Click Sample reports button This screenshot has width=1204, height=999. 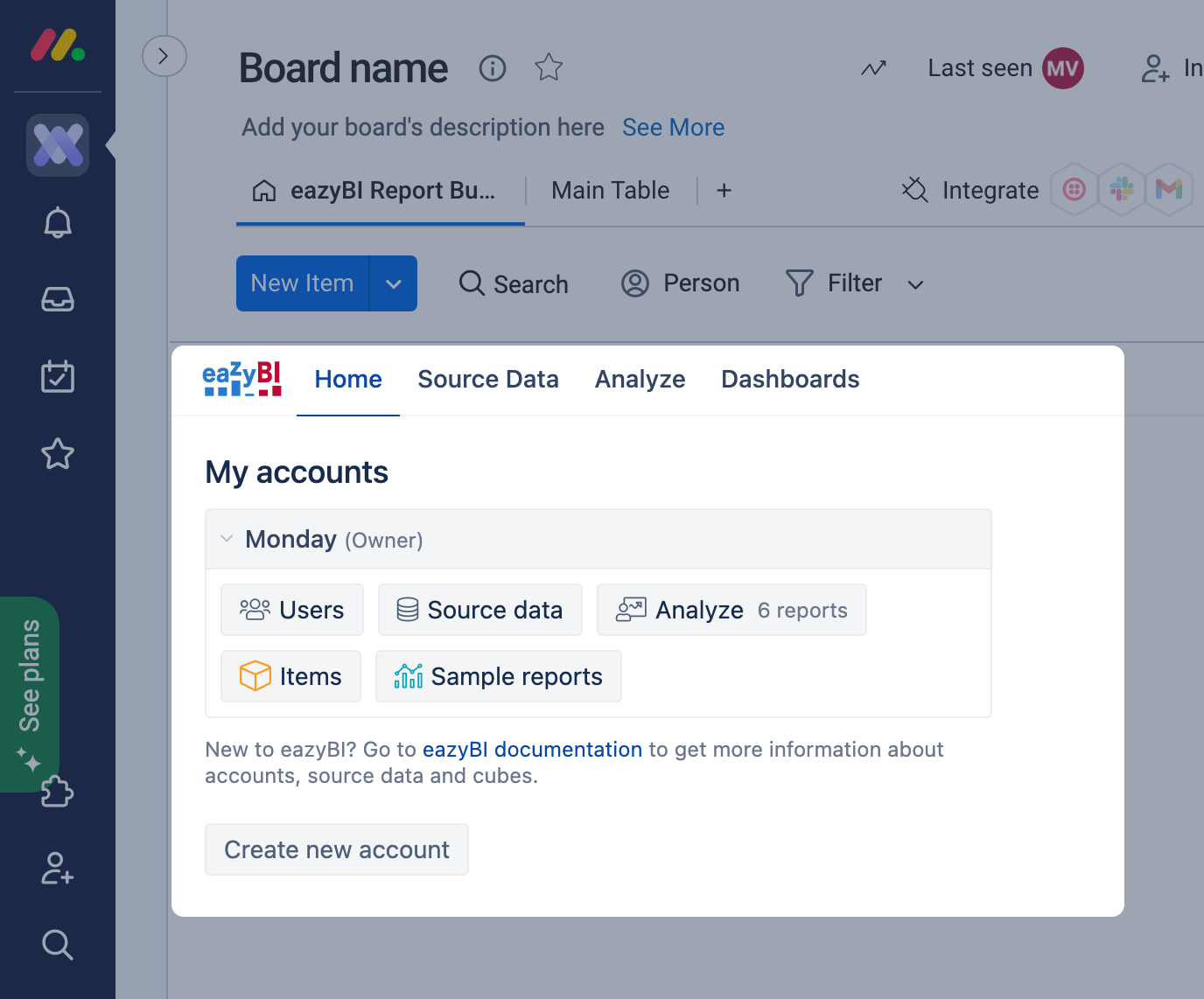499,676
